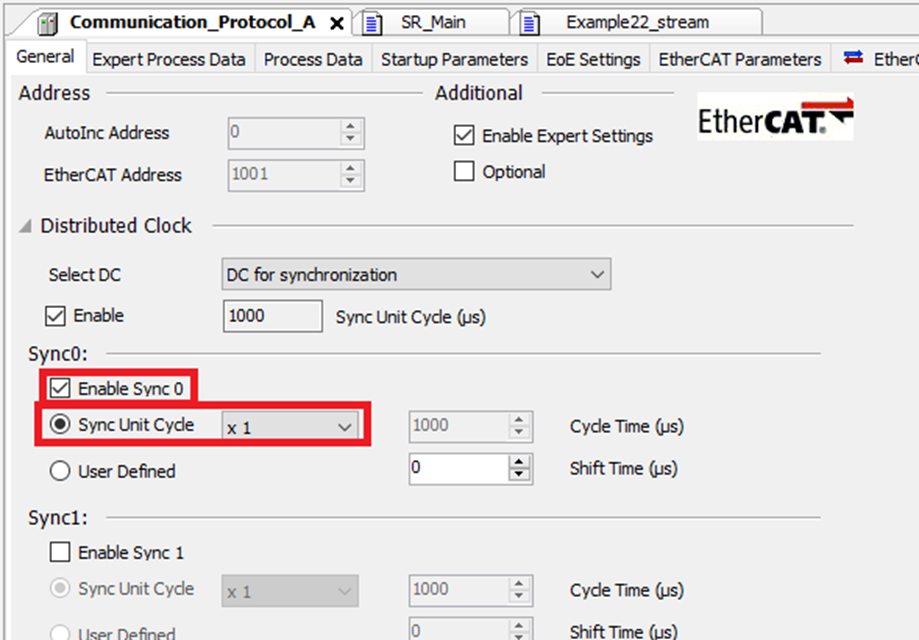This screenshot has width=919, height=640.
Task: Select the User Defined radio under Sync0
Action: coord(60,471)
